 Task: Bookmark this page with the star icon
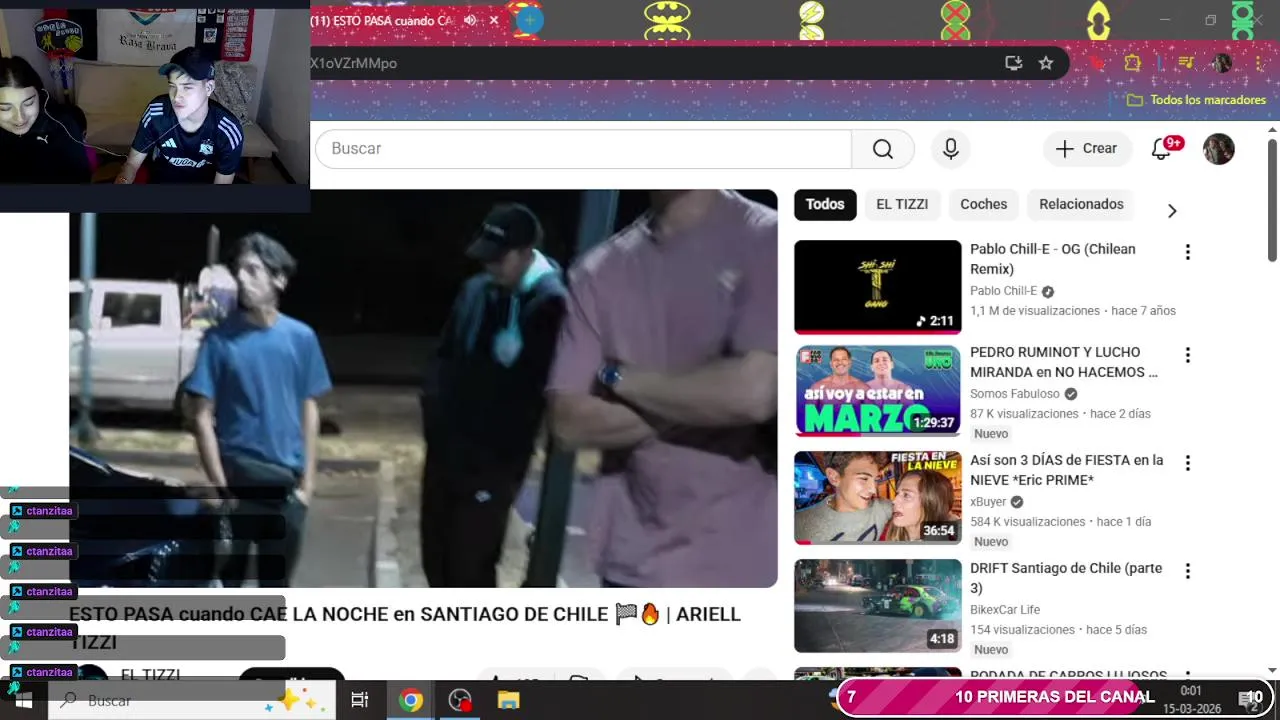[1046, 63]
